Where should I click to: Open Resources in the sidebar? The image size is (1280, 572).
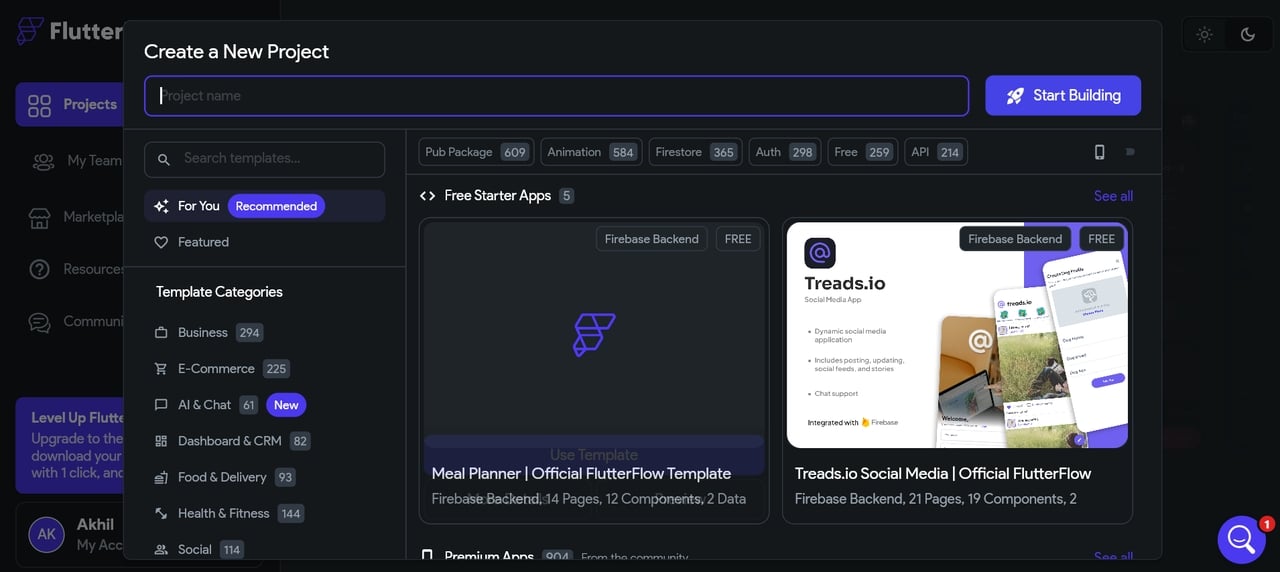(x=78, y=269)
